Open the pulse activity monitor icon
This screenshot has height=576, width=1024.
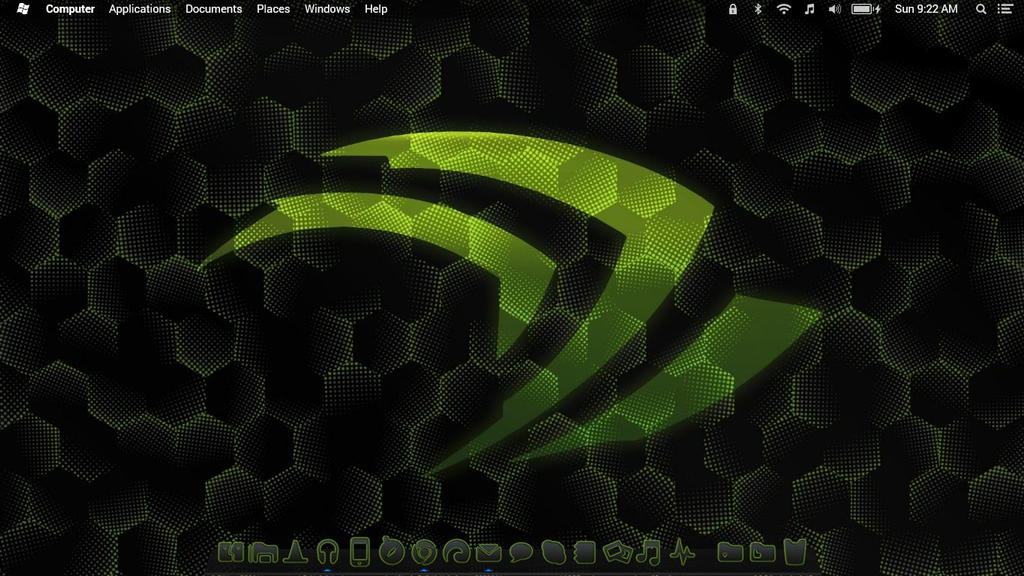coord(682,552)
